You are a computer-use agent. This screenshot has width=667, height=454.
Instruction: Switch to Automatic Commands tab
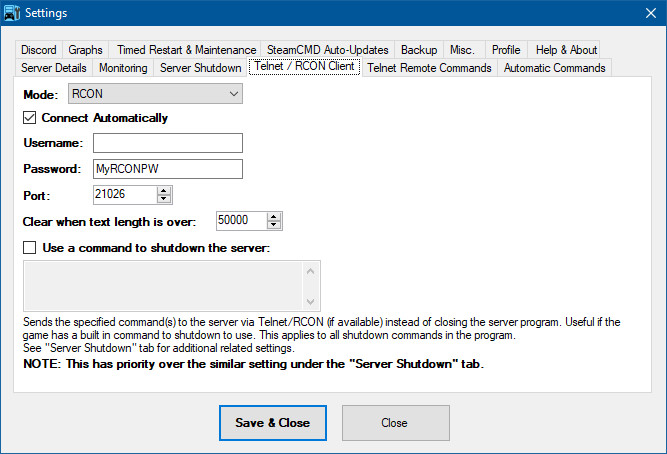(x=555, y=68)
